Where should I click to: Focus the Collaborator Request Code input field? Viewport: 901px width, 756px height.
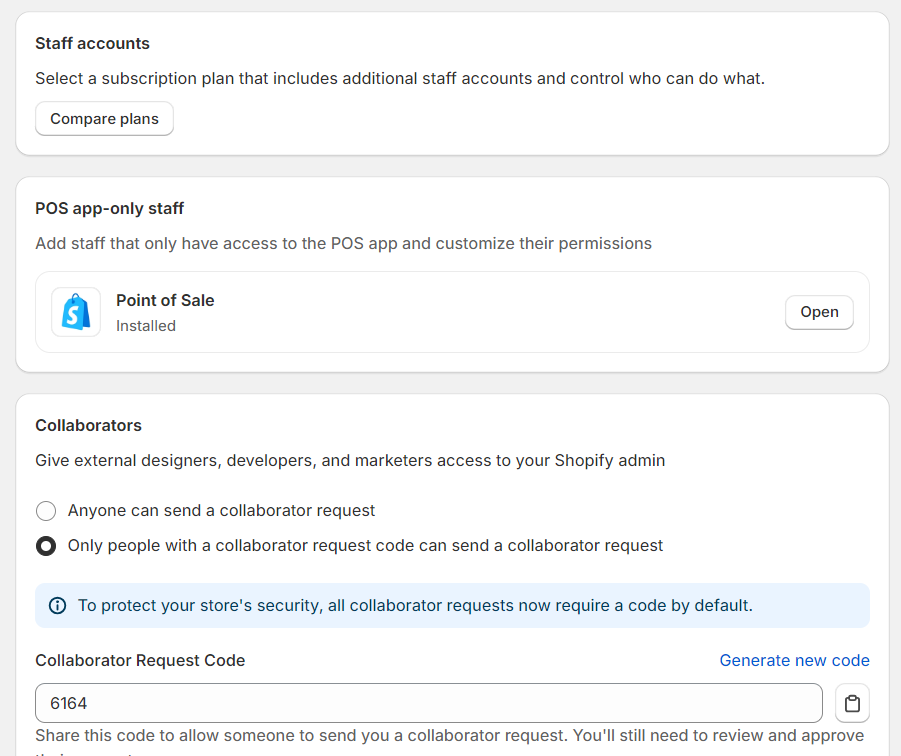[428, 703]
